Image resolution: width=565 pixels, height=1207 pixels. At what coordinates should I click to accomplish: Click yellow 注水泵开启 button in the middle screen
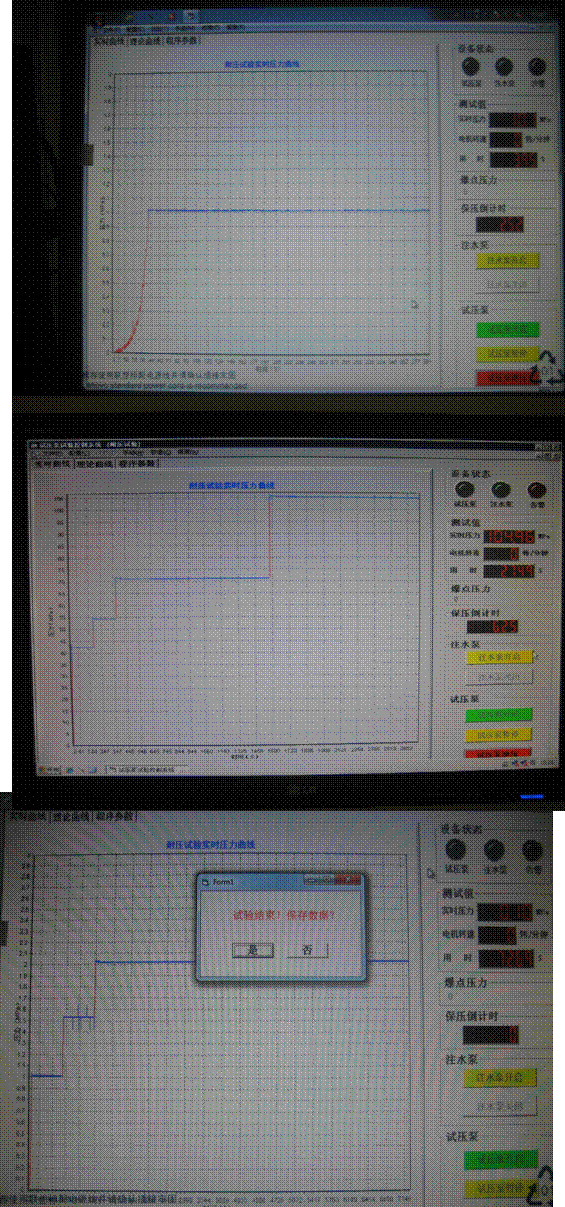click(x=499, y=657)
